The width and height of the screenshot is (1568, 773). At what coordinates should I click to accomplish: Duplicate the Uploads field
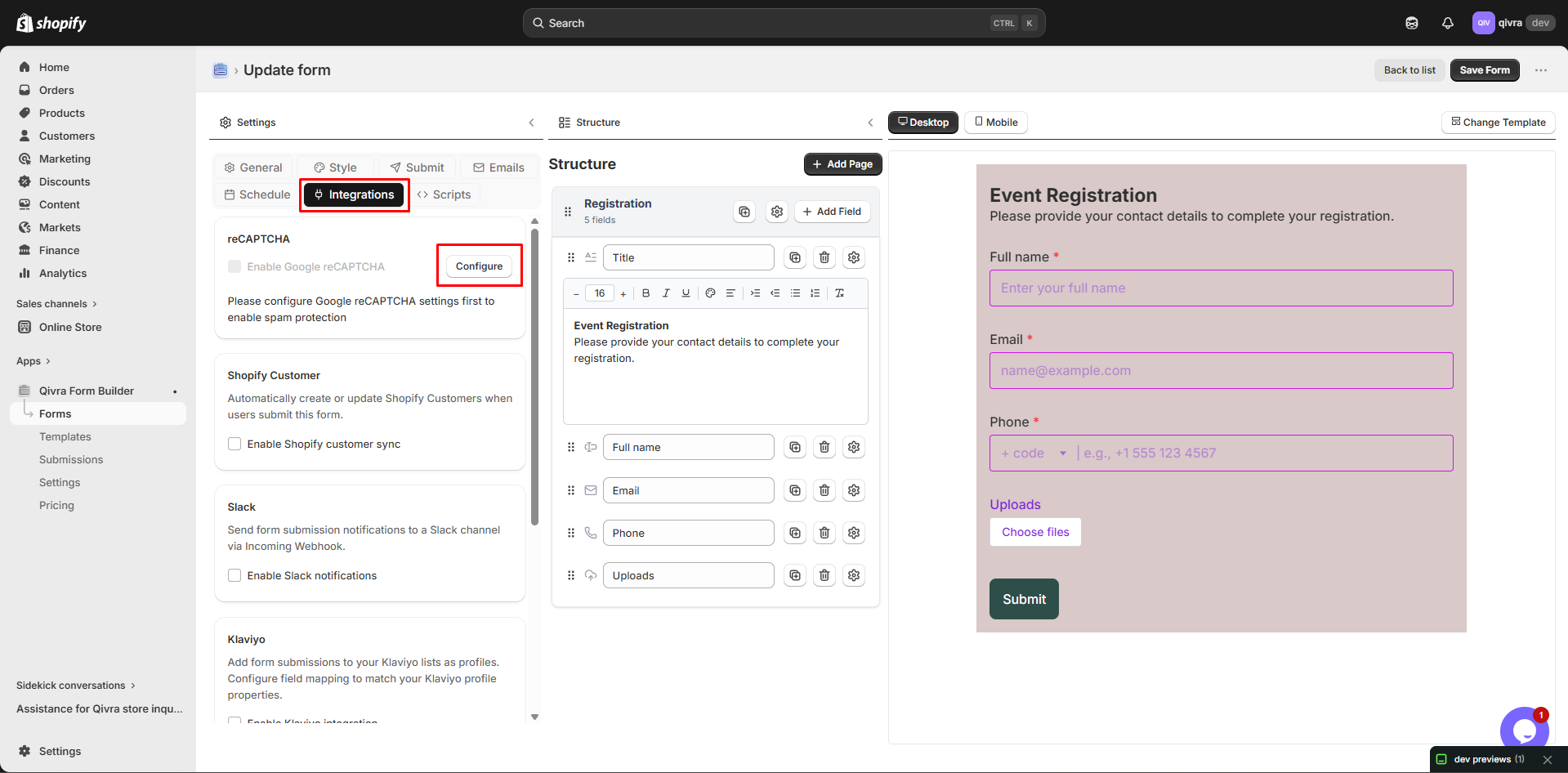(795, 575)
